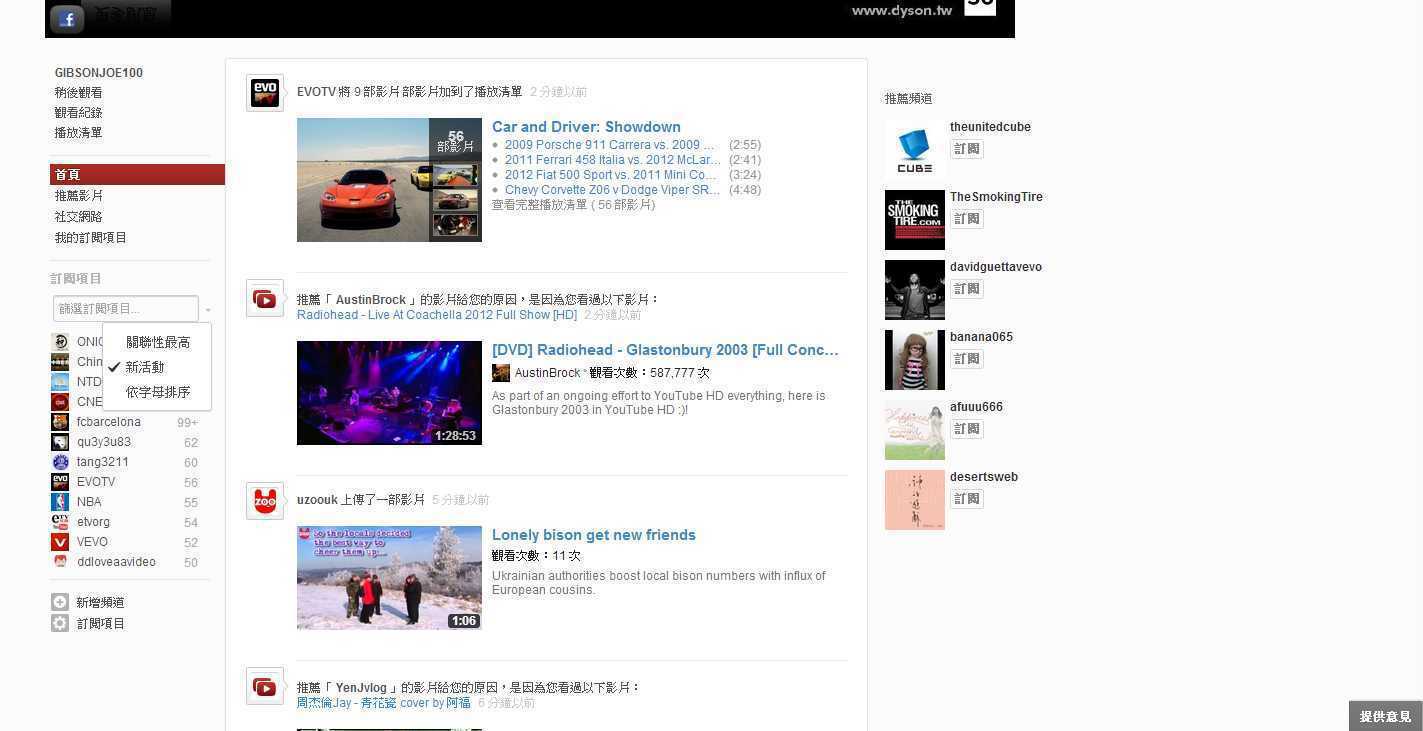
Task: Open the subscription sort dropdown arrow
Action: 207,310
